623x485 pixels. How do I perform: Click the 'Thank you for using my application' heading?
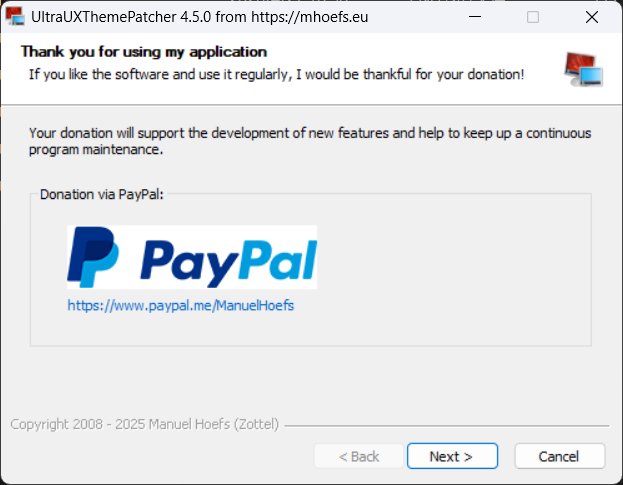pyautogui.click(x=144, y=52)
